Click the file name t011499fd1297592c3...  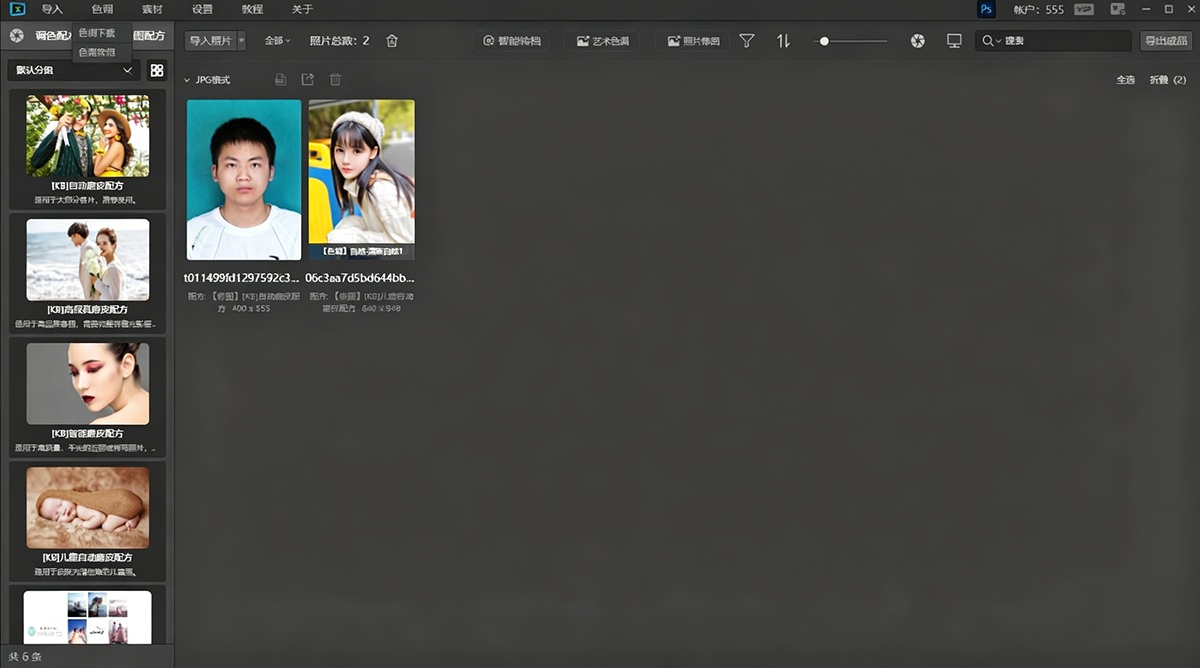242,278
